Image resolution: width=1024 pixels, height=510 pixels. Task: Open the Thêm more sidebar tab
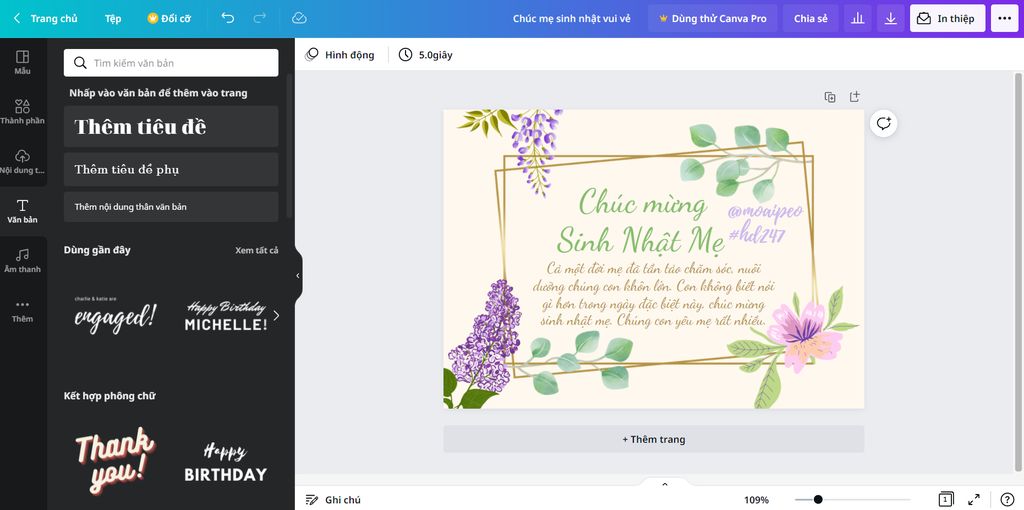tap(23, 310)
